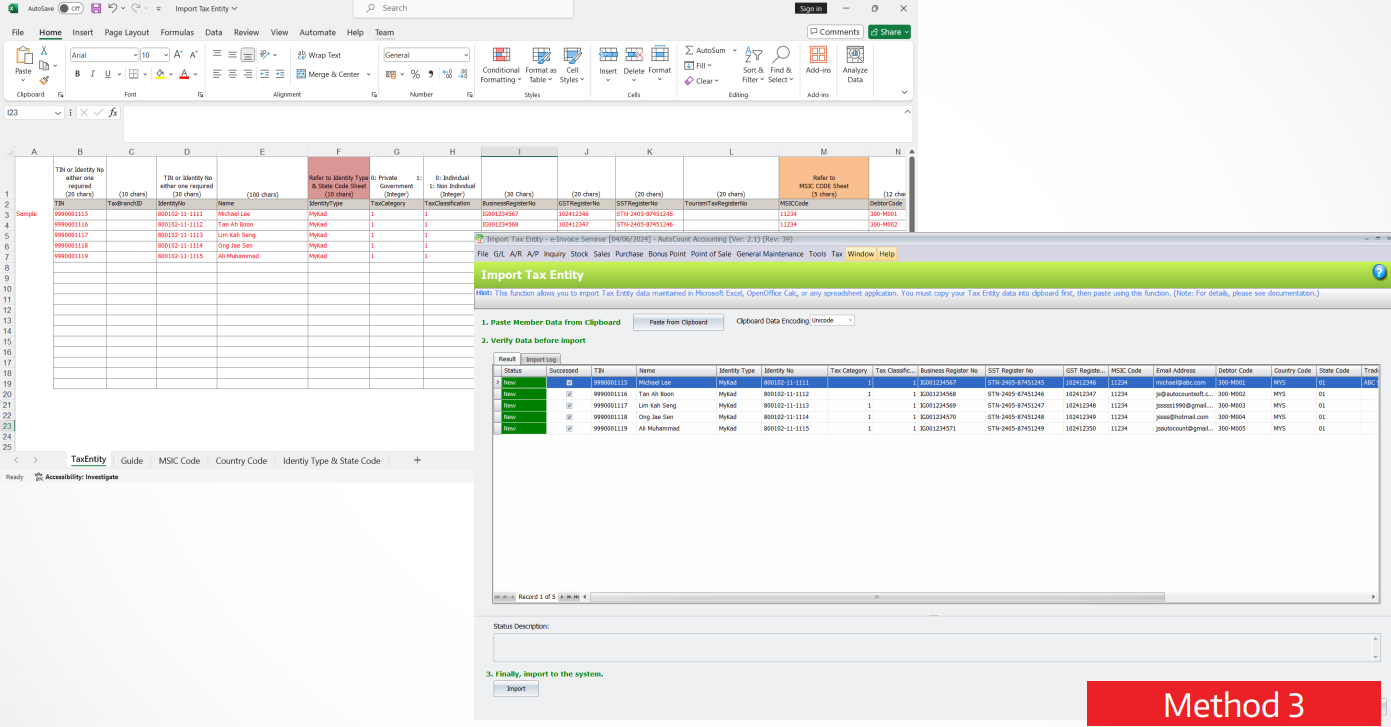
Task: Click the Accessibility Investigate status icon
Action: tap(39, 477)
